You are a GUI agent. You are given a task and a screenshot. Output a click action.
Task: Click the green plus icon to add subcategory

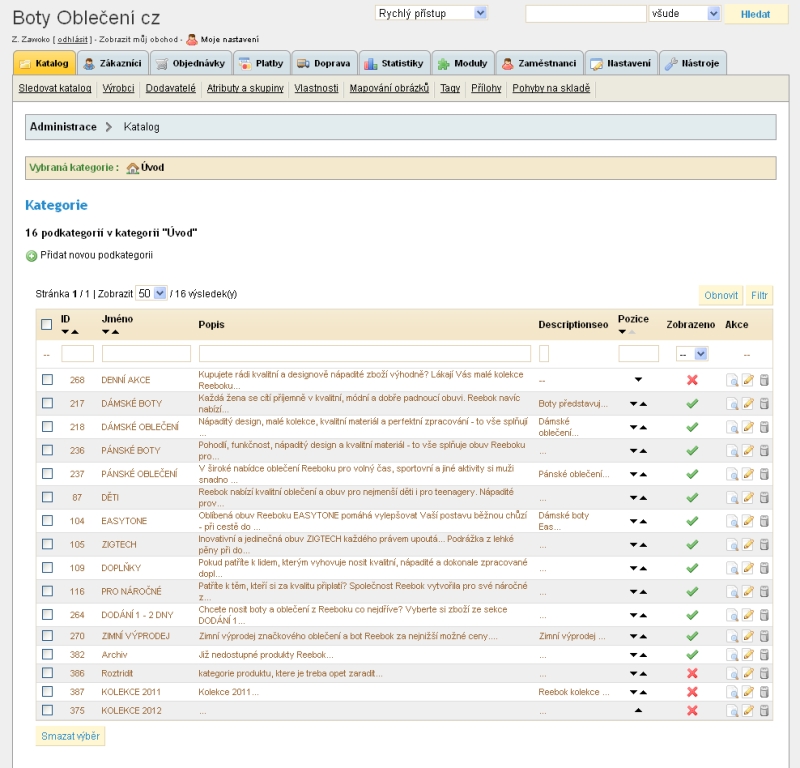(x=31, y=255)
